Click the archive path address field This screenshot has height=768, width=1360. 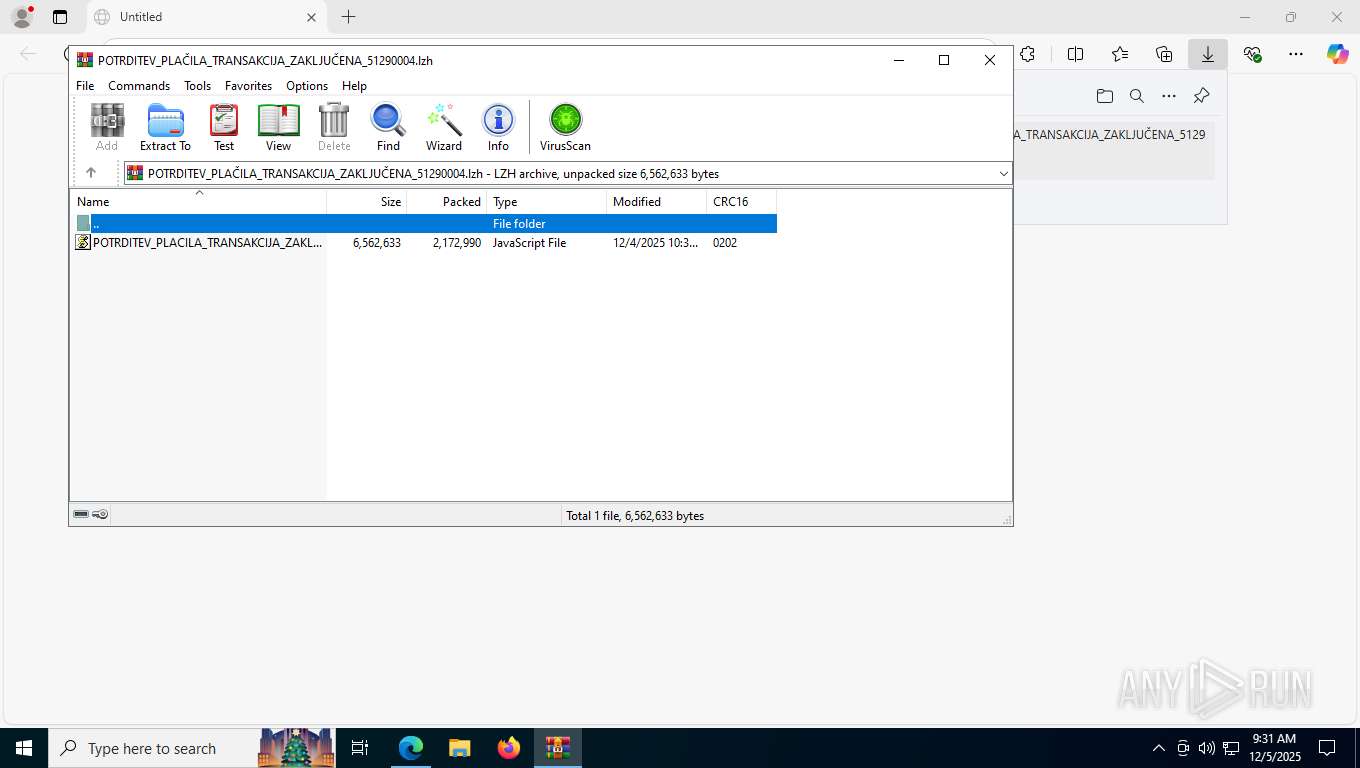567,173
